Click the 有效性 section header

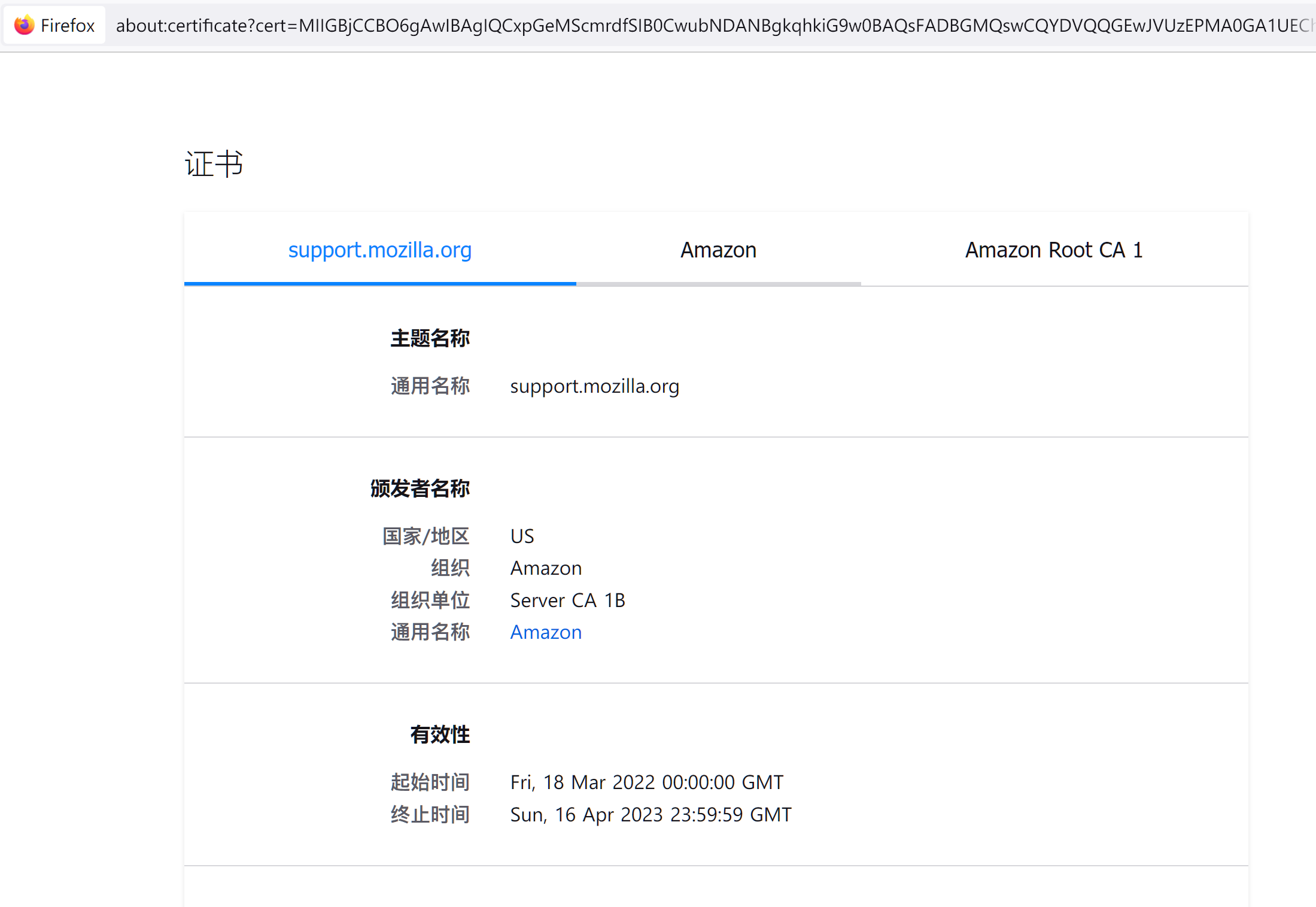(440, 735)
